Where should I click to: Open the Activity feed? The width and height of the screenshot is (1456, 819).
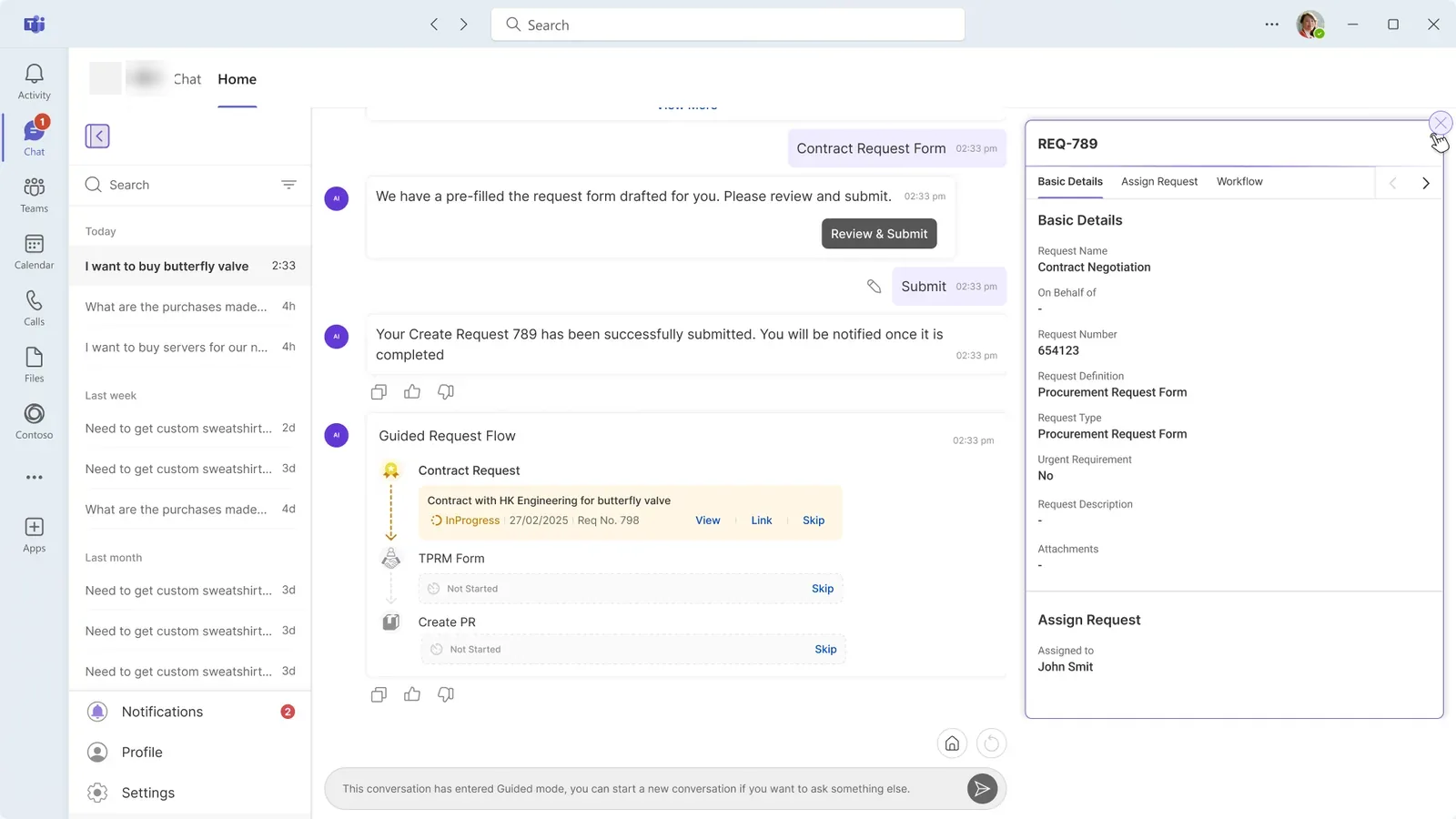34,81
